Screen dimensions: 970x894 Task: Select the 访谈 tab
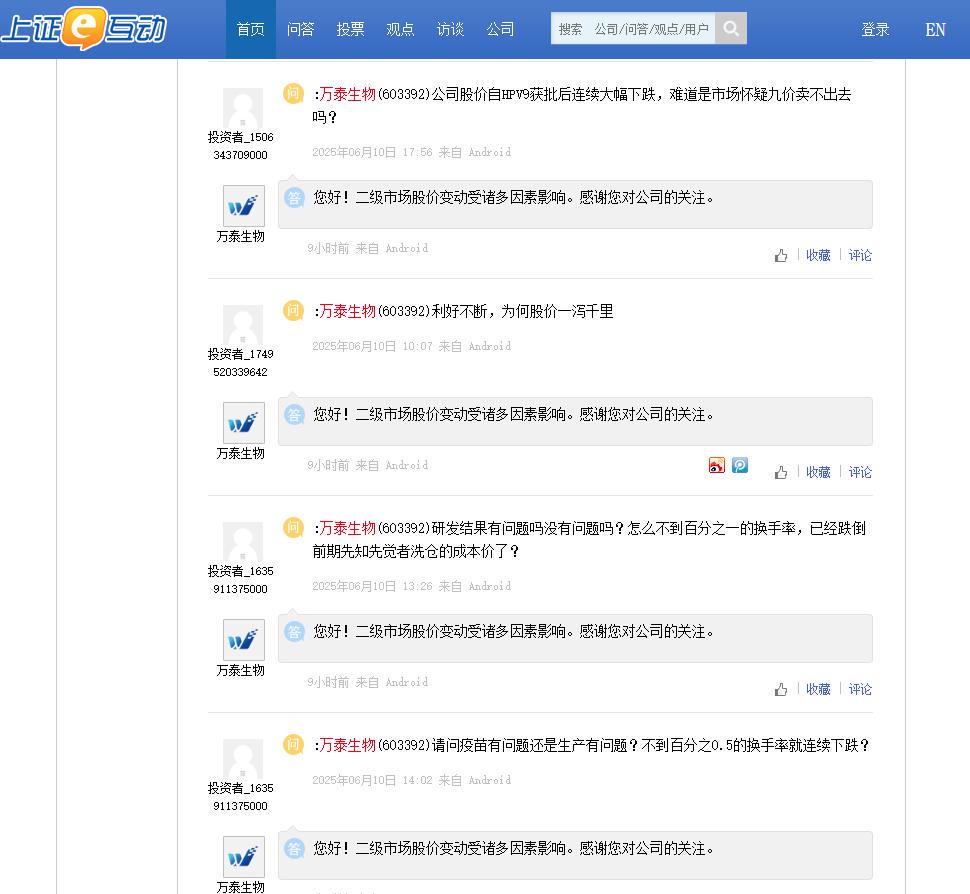[450, 29]
